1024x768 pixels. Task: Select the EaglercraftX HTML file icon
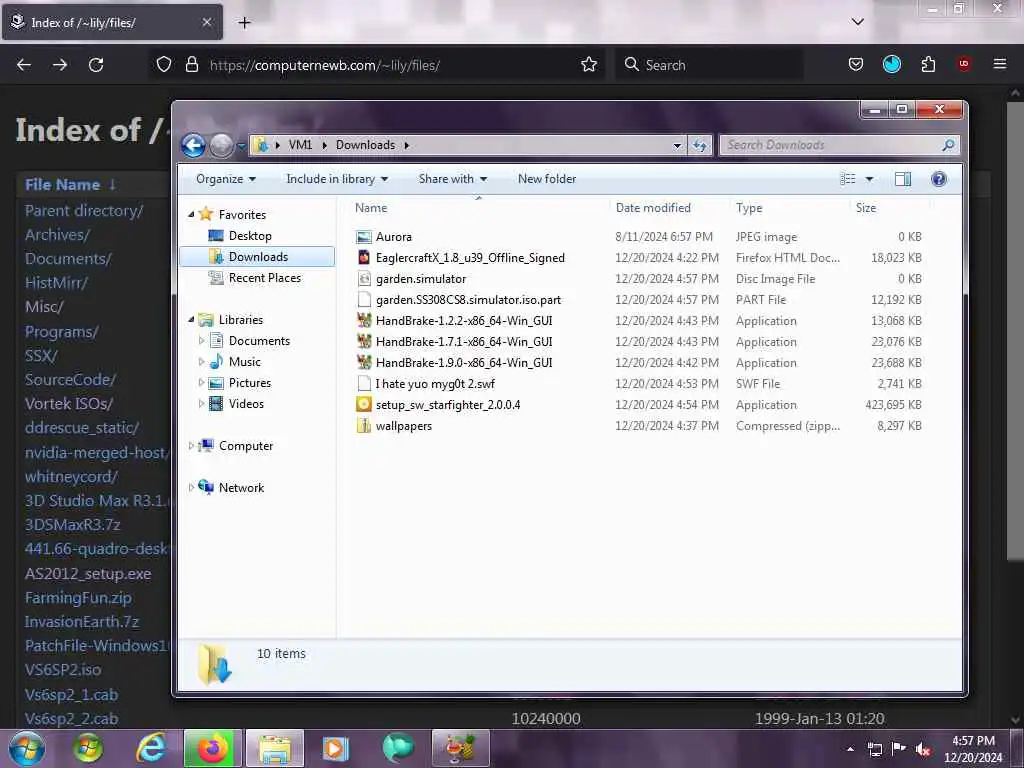364,258
